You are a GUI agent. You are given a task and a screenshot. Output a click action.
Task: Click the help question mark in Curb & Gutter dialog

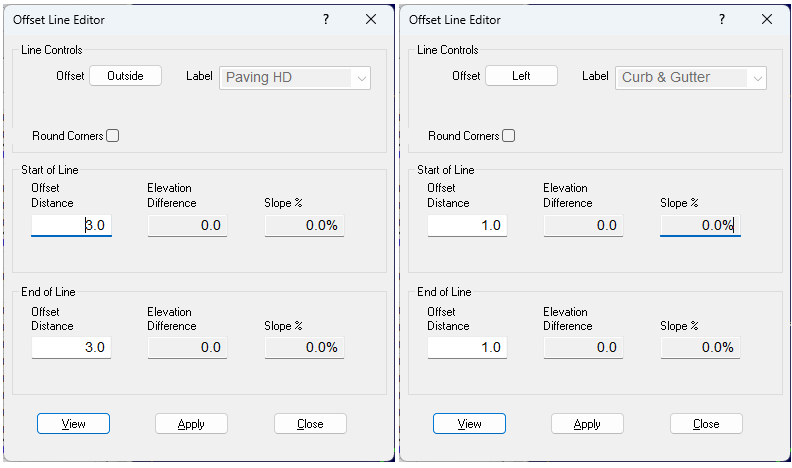(x=722, y=19)
